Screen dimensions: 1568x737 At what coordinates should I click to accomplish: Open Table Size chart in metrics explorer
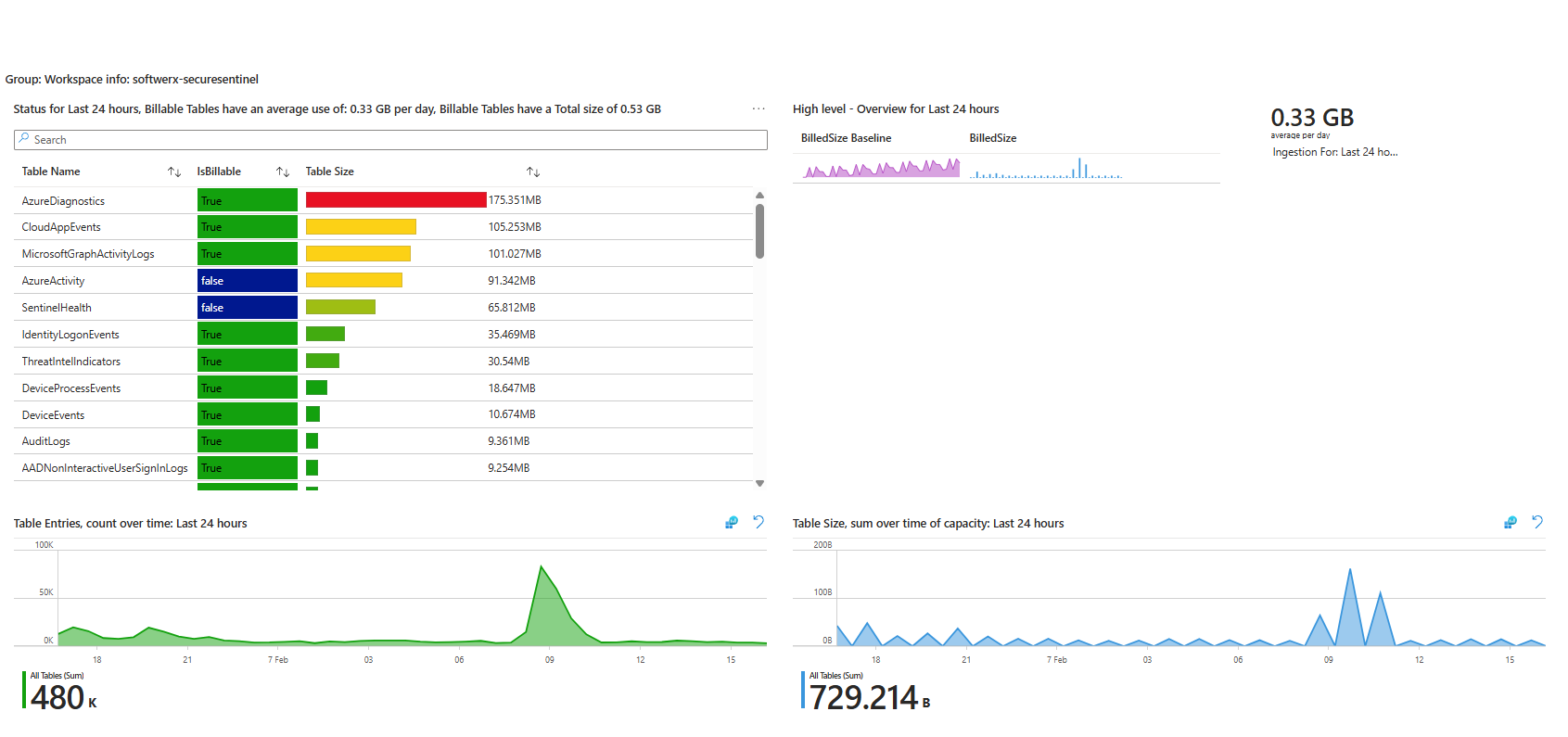[x=1511, y=523]
